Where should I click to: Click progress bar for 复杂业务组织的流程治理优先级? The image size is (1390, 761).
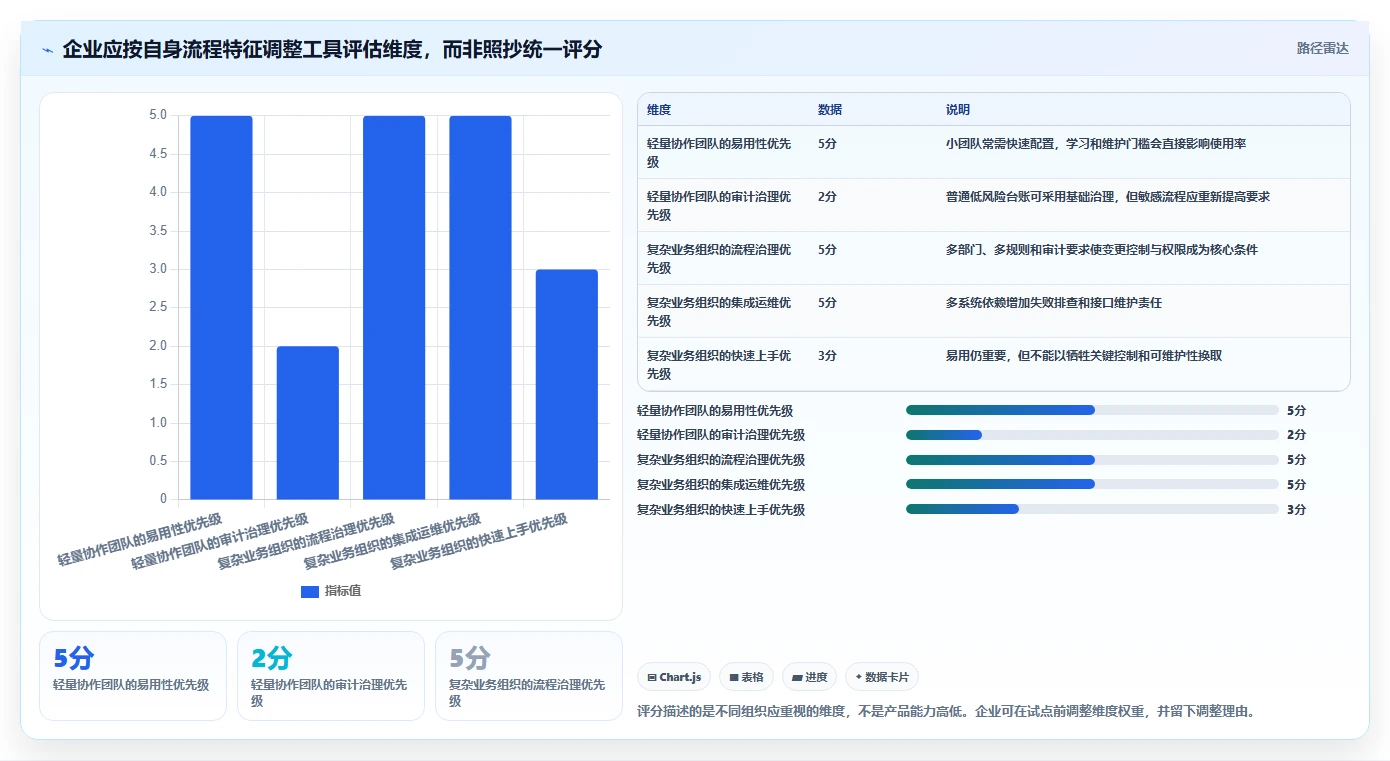coord(1092,460)
